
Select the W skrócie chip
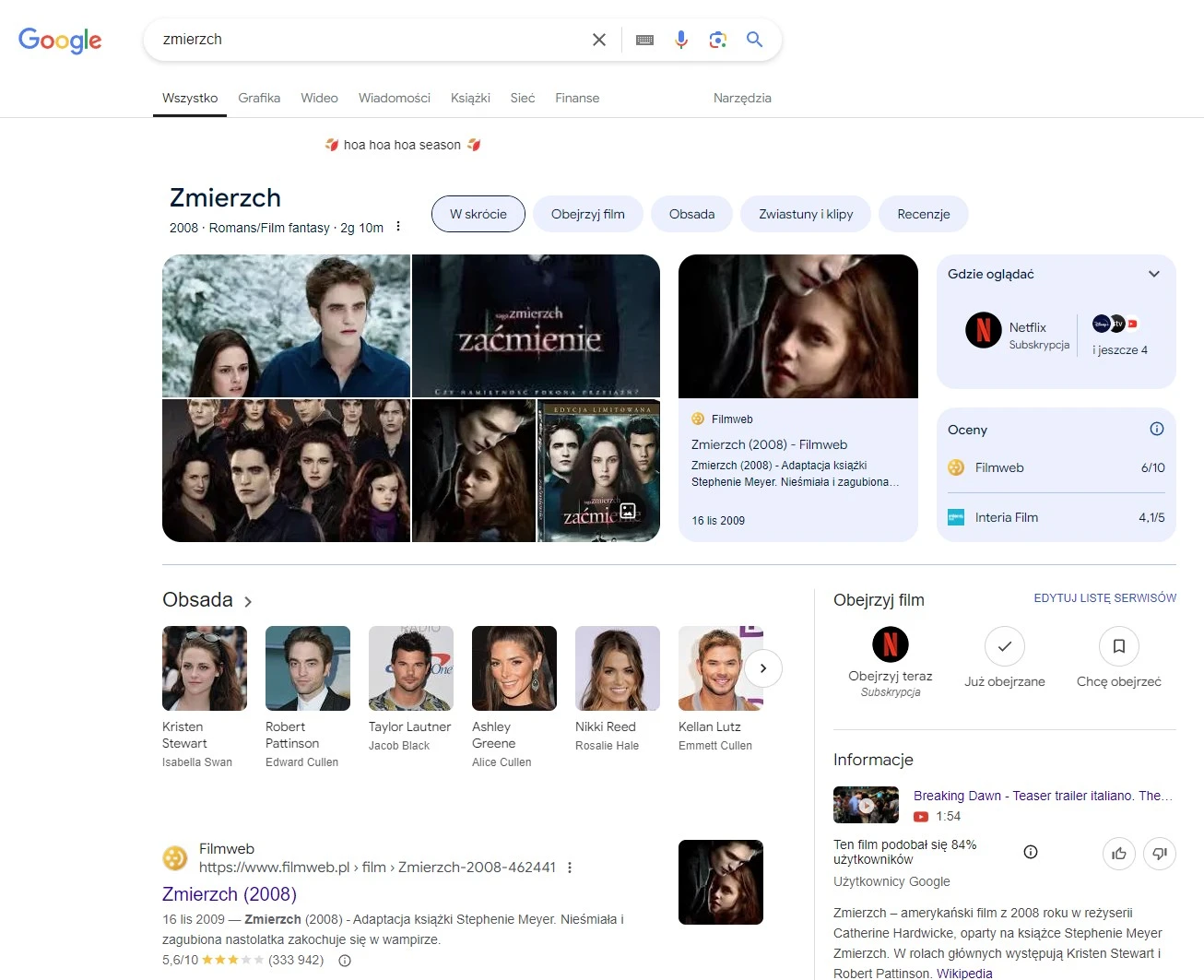point(478,214)
